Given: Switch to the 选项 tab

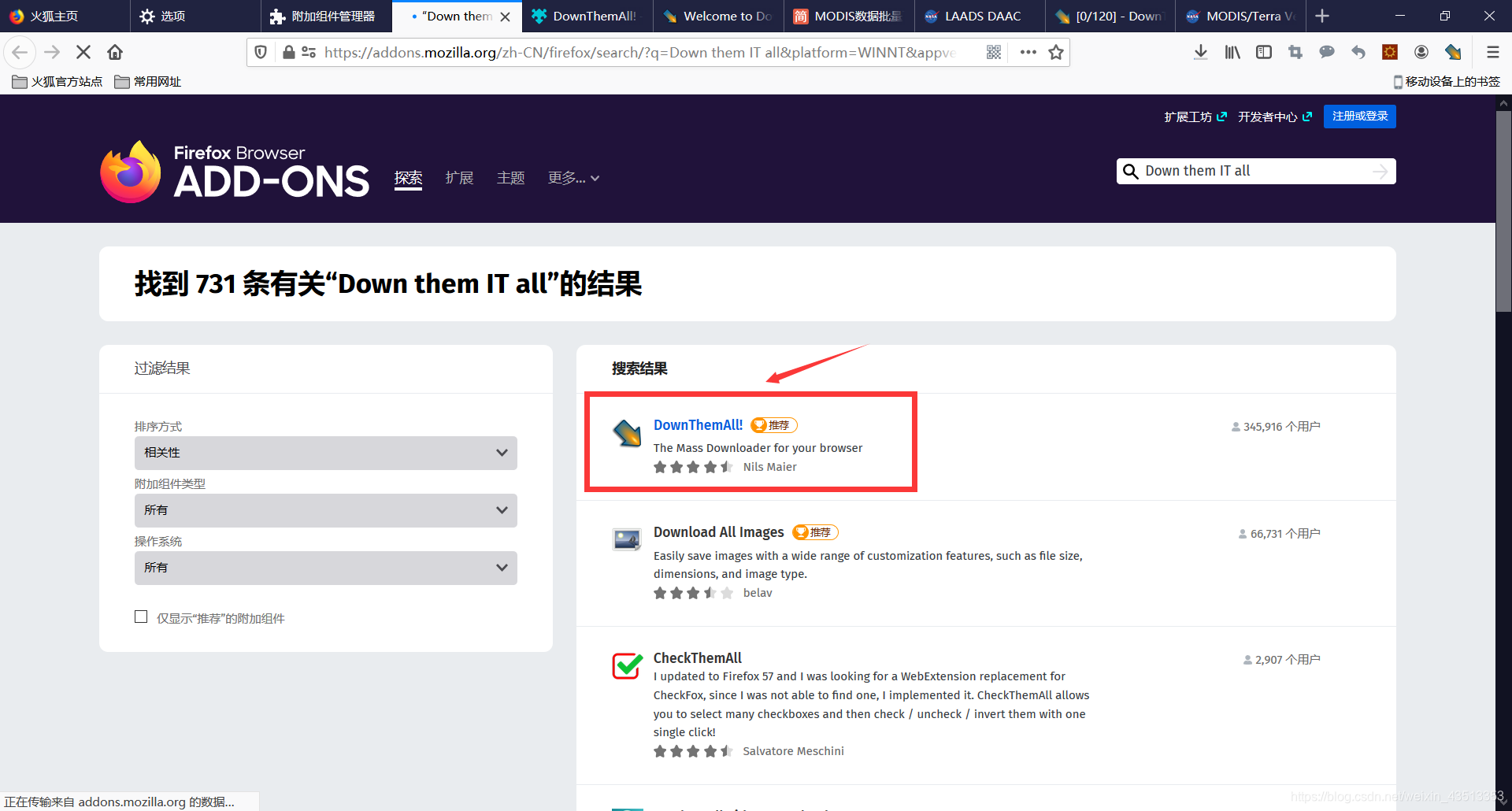Looking at the screenshot, I should [x=195, y=16].
